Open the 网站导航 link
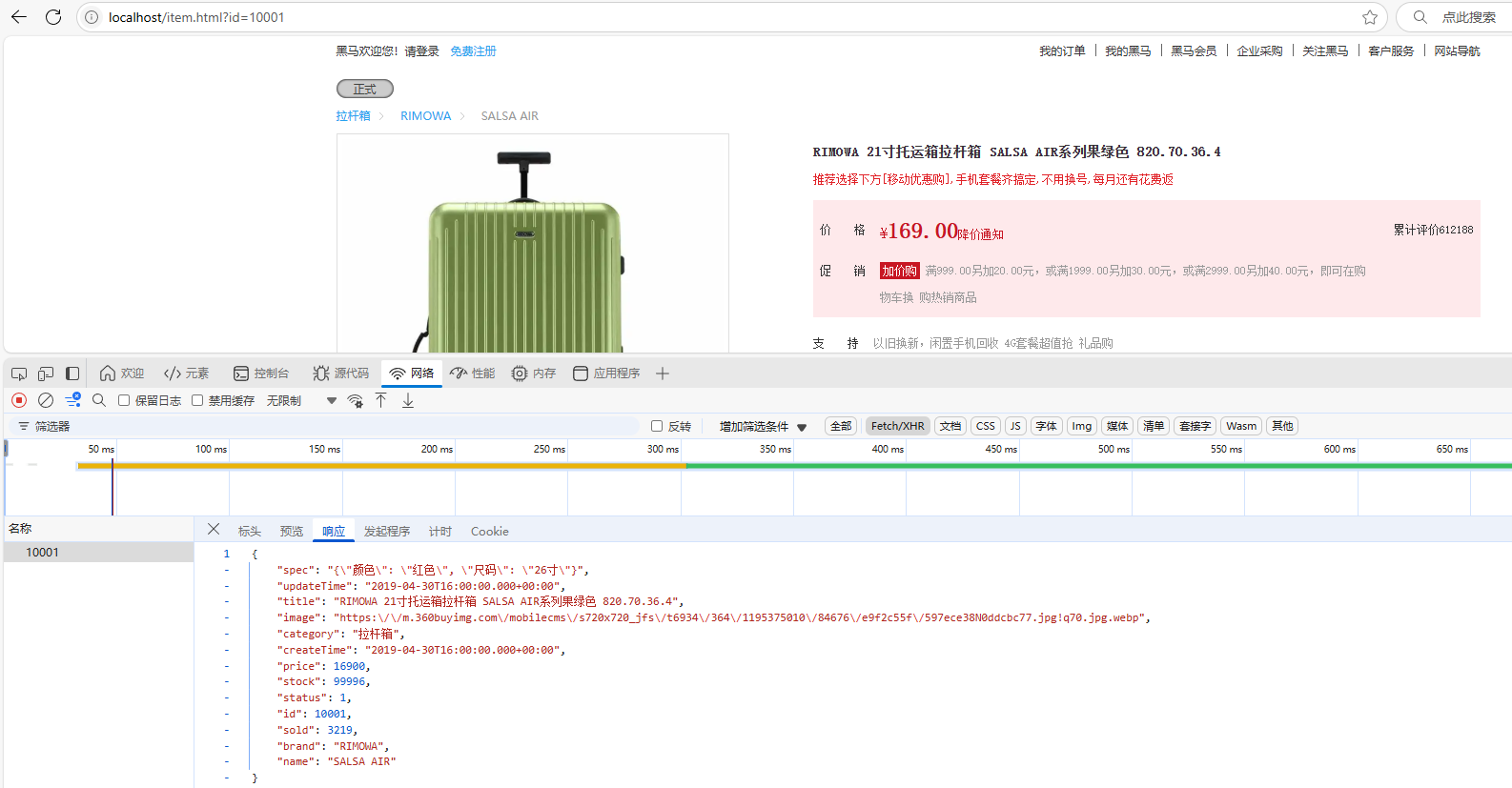The image size is (1512, 788). coord(1457,51)
